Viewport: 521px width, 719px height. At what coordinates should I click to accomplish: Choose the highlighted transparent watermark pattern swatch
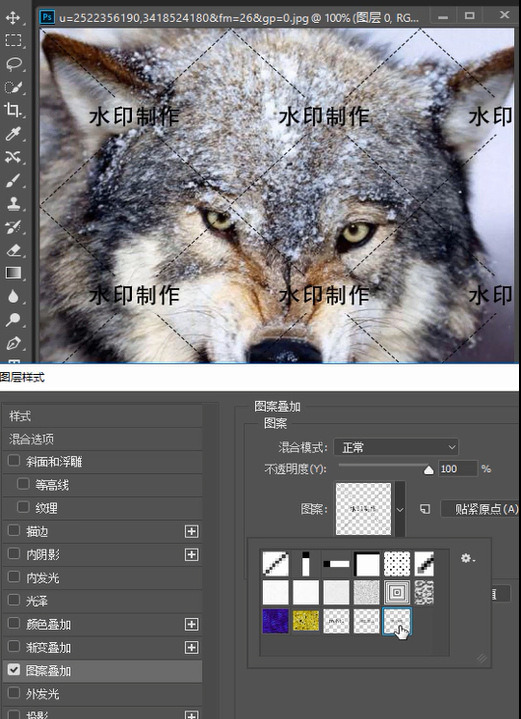point(397,621)
